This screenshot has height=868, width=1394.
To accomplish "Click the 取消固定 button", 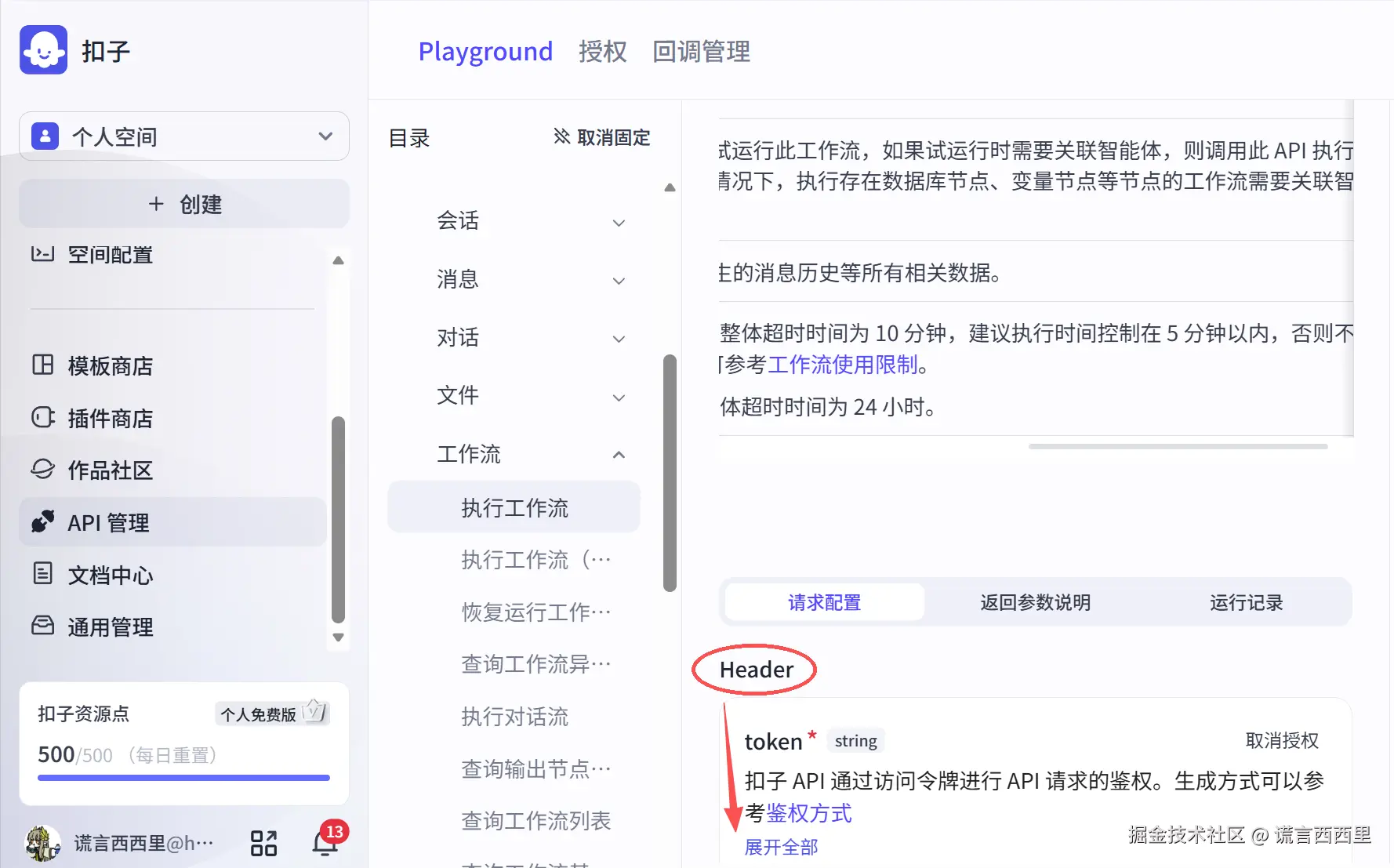I will (x=602, y=138).
